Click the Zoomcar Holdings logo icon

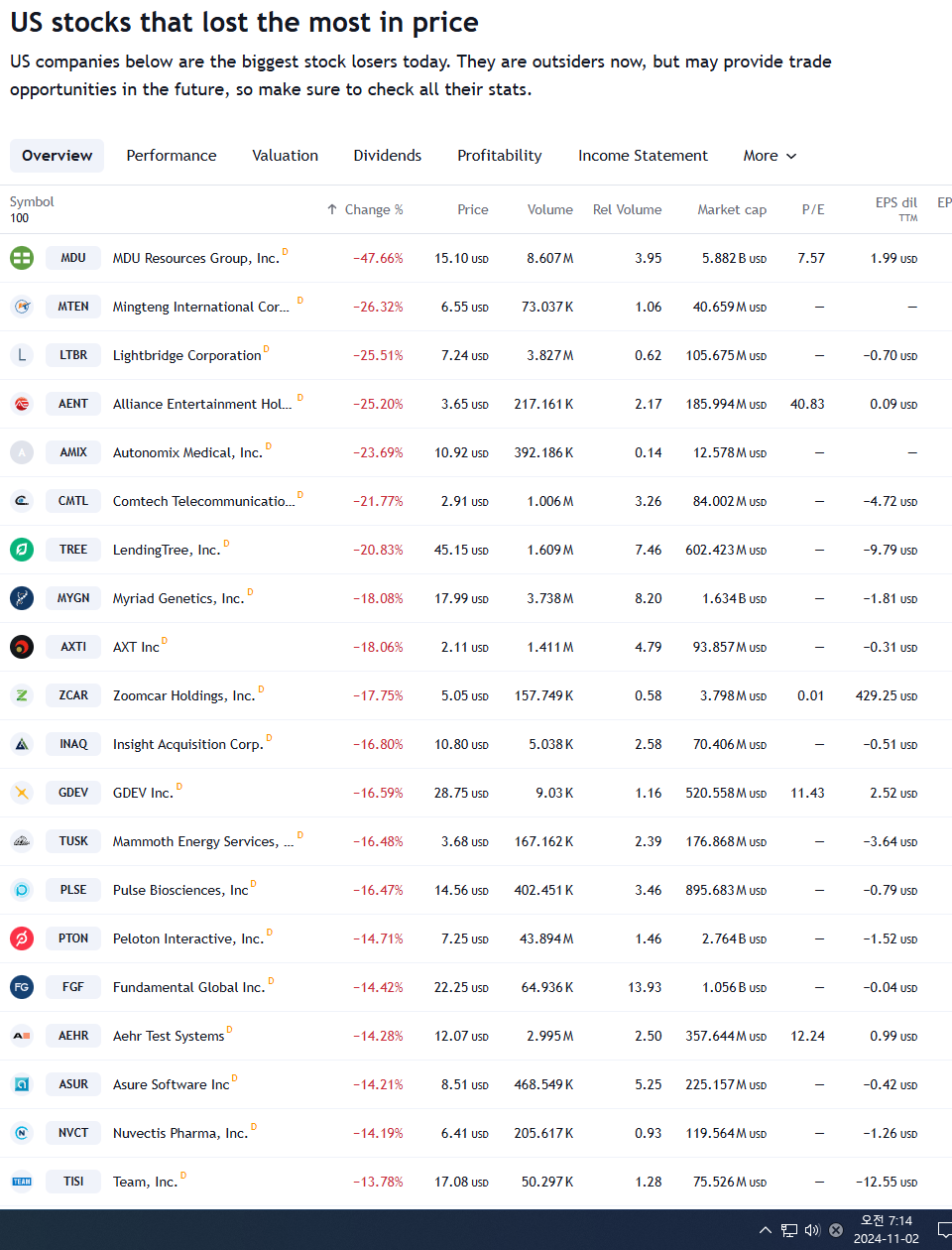click(x=22, y=695)
